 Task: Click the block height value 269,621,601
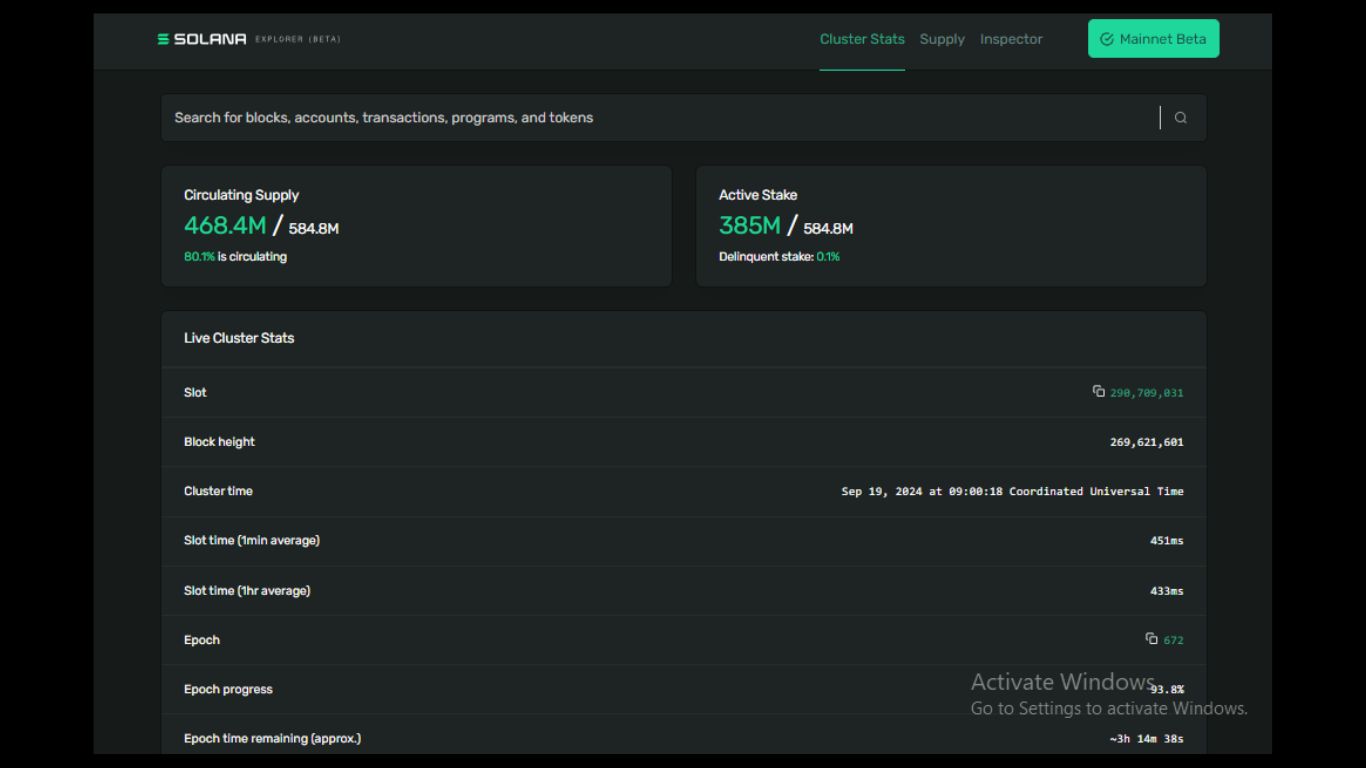[x=1146, y=442]
